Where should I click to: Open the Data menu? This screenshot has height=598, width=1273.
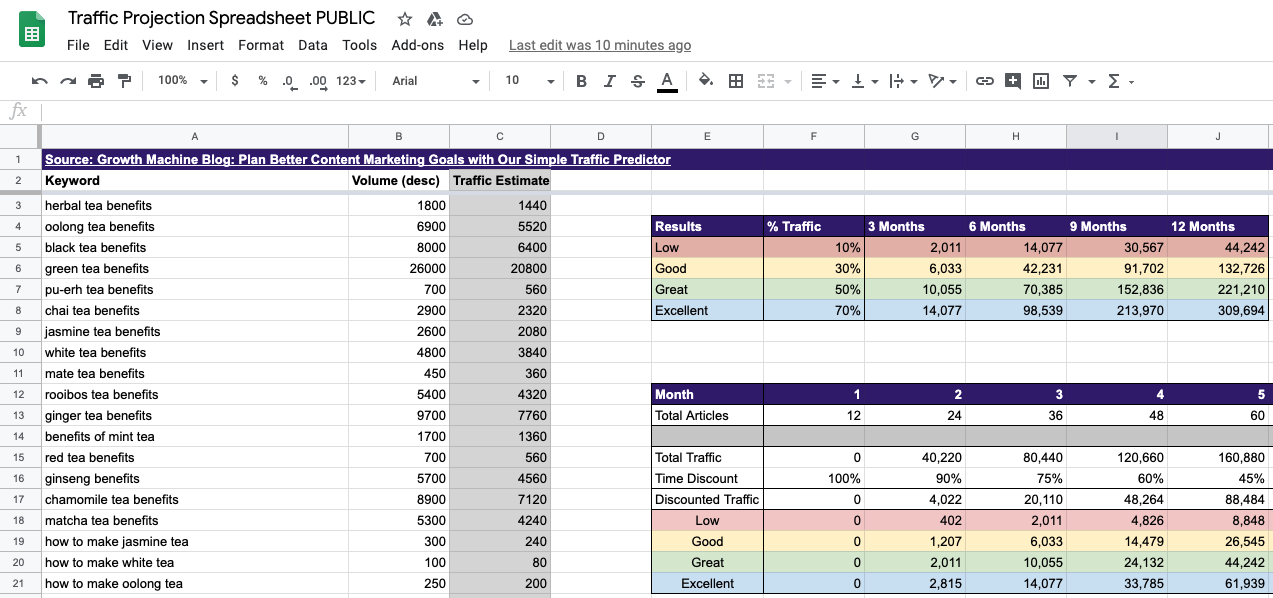click(x=312, y=45)
